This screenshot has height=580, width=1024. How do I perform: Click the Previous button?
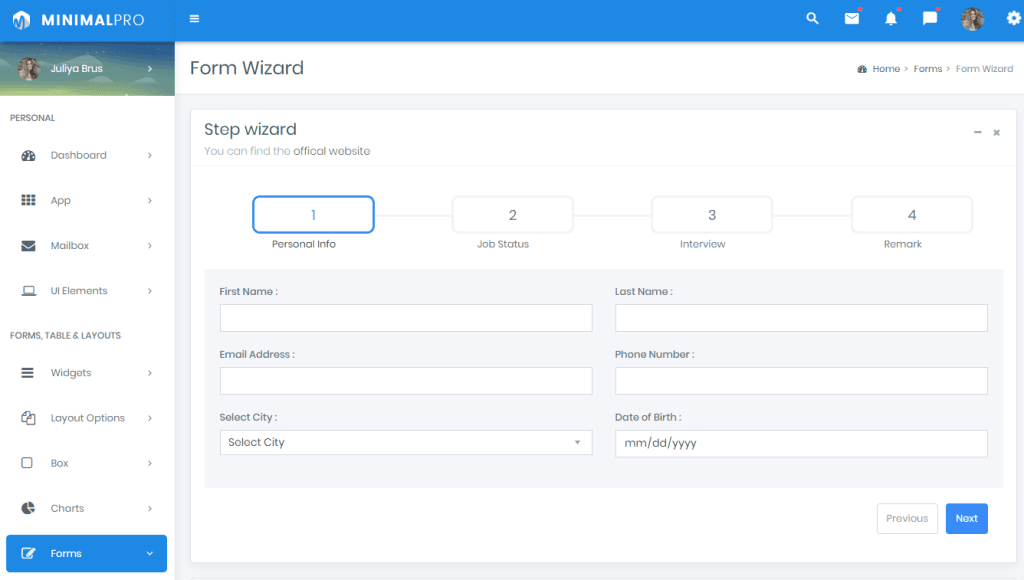coord(907,519)
